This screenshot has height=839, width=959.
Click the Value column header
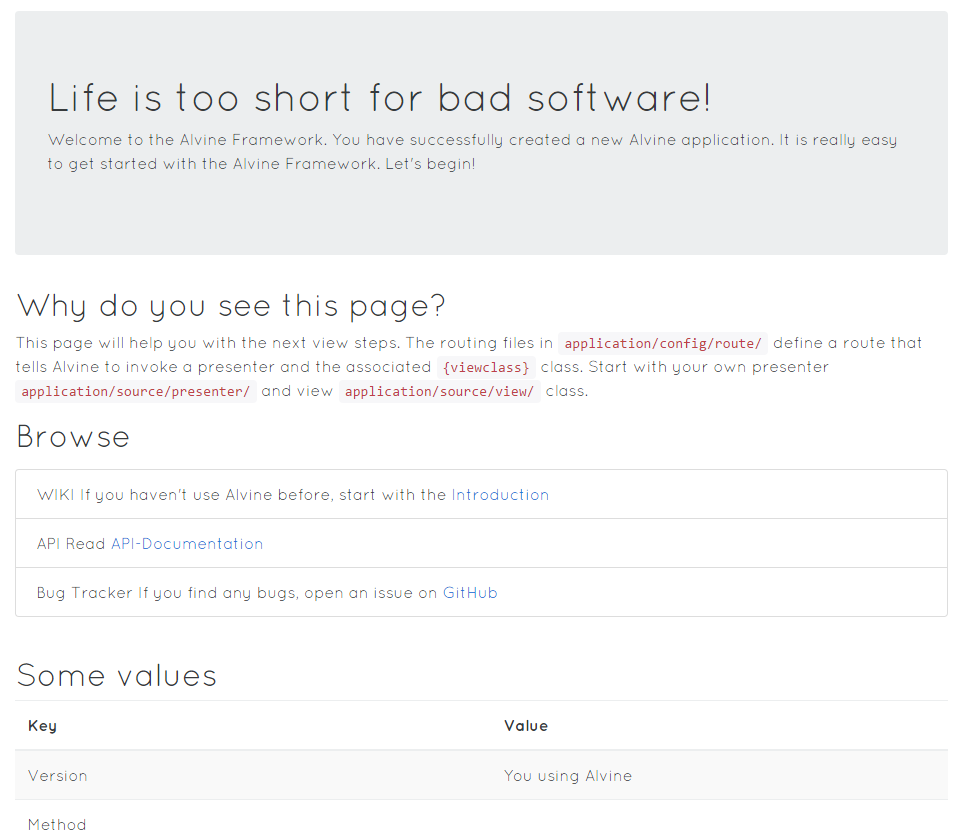[526, 726]
